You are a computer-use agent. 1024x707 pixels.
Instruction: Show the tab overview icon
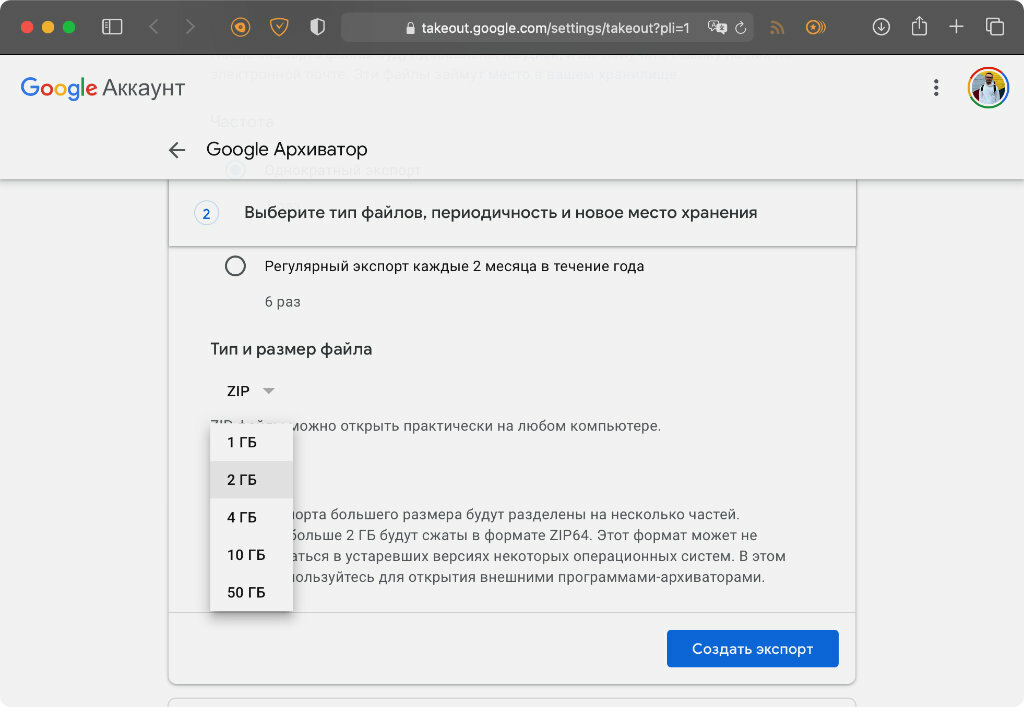point(995,27)
